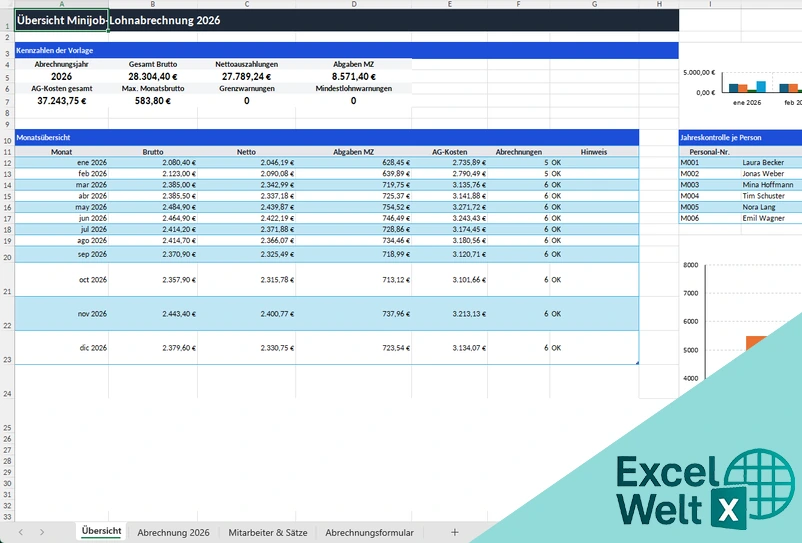
Task: Select AG-Kosten cell 3.243,43 € for jun 2026
Action: (x=450, y=218)
